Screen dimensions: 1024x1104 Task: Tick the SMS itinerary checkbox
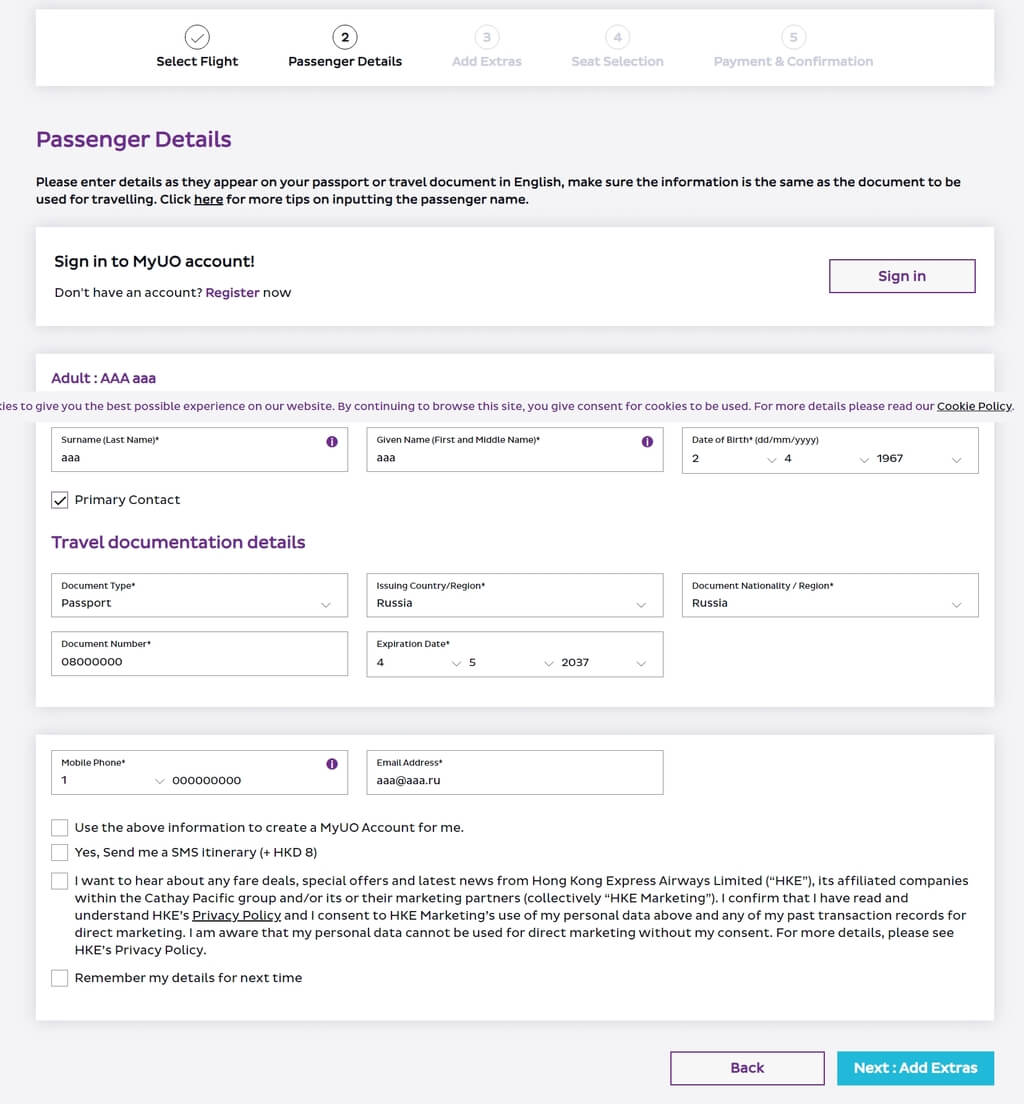point(60,853)
